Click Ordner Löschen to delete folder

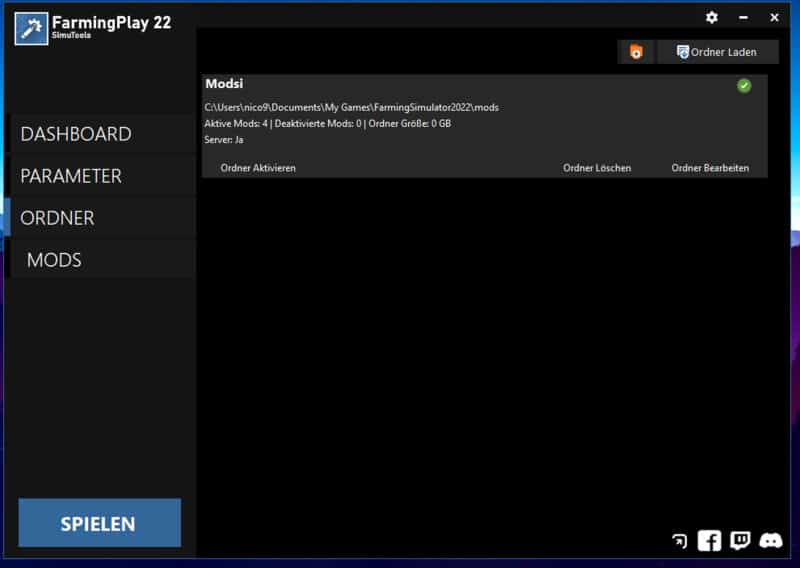(597, 168)
